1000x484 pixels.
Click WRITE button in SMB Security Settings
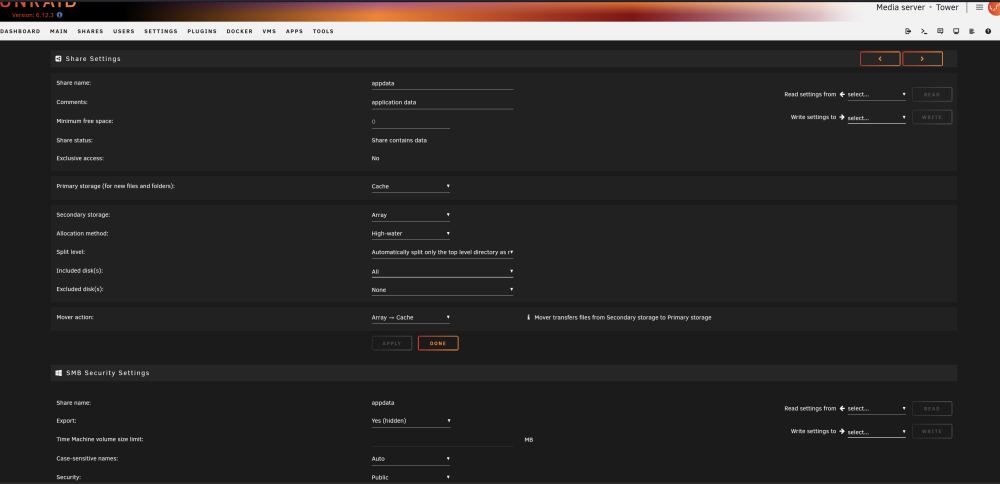[x=932, y=432]
